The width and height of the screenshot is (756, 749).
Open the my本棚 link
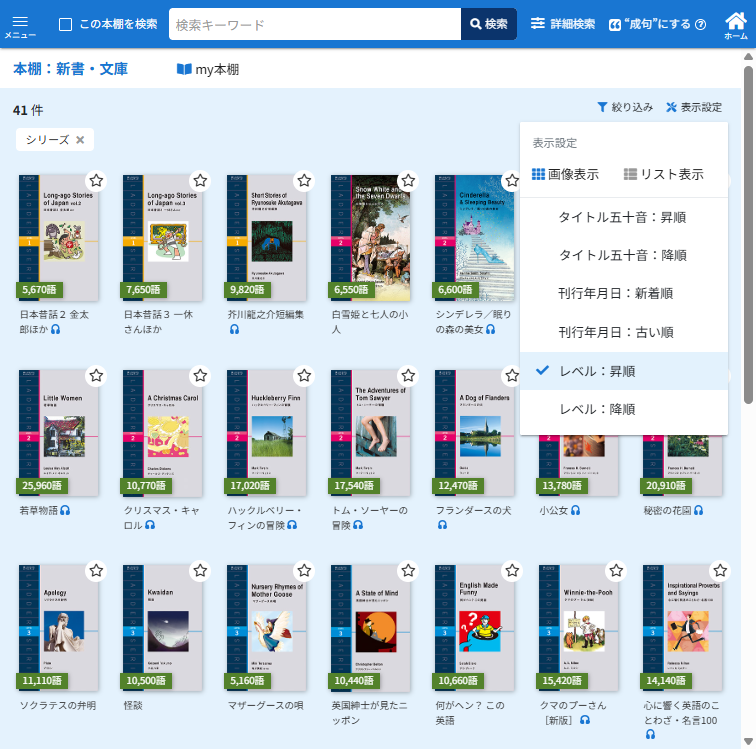208,69
